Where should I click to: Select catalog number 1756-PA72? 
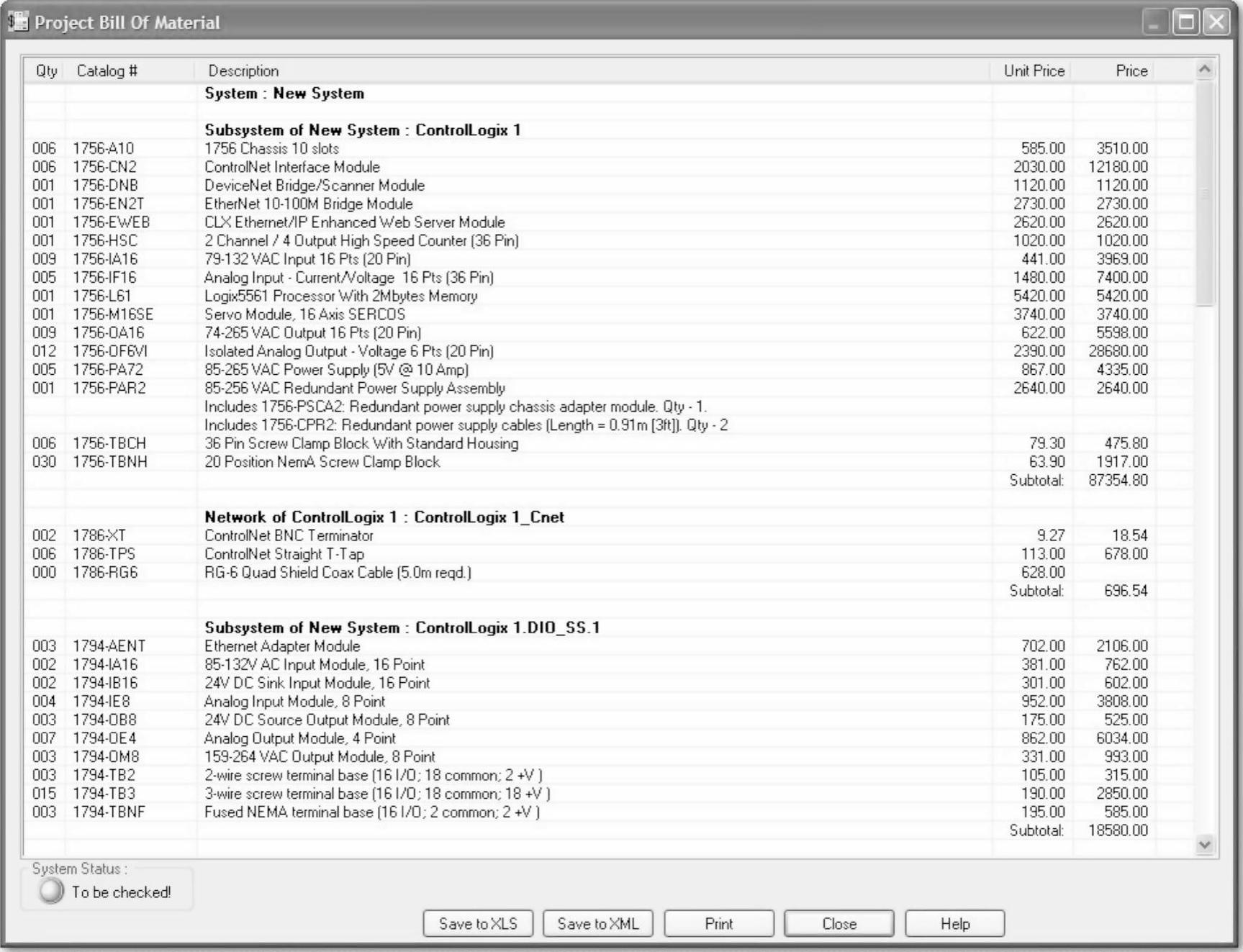click(108, 370)
